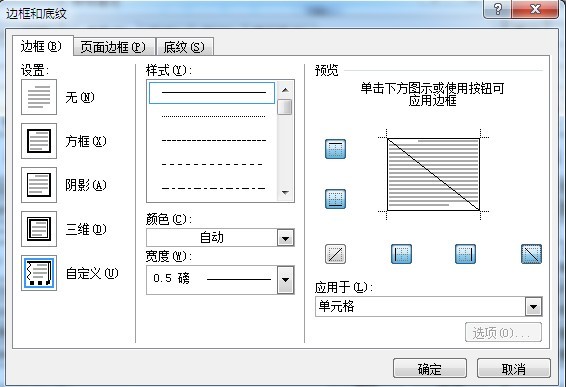The image size is (566, 387).
Task: Click the 取消 button
Action: pyautogui.click(x=514, y=369)
